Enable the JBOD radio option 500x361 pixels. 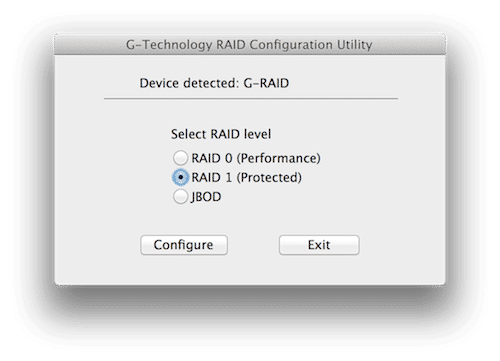pos(180,197)
